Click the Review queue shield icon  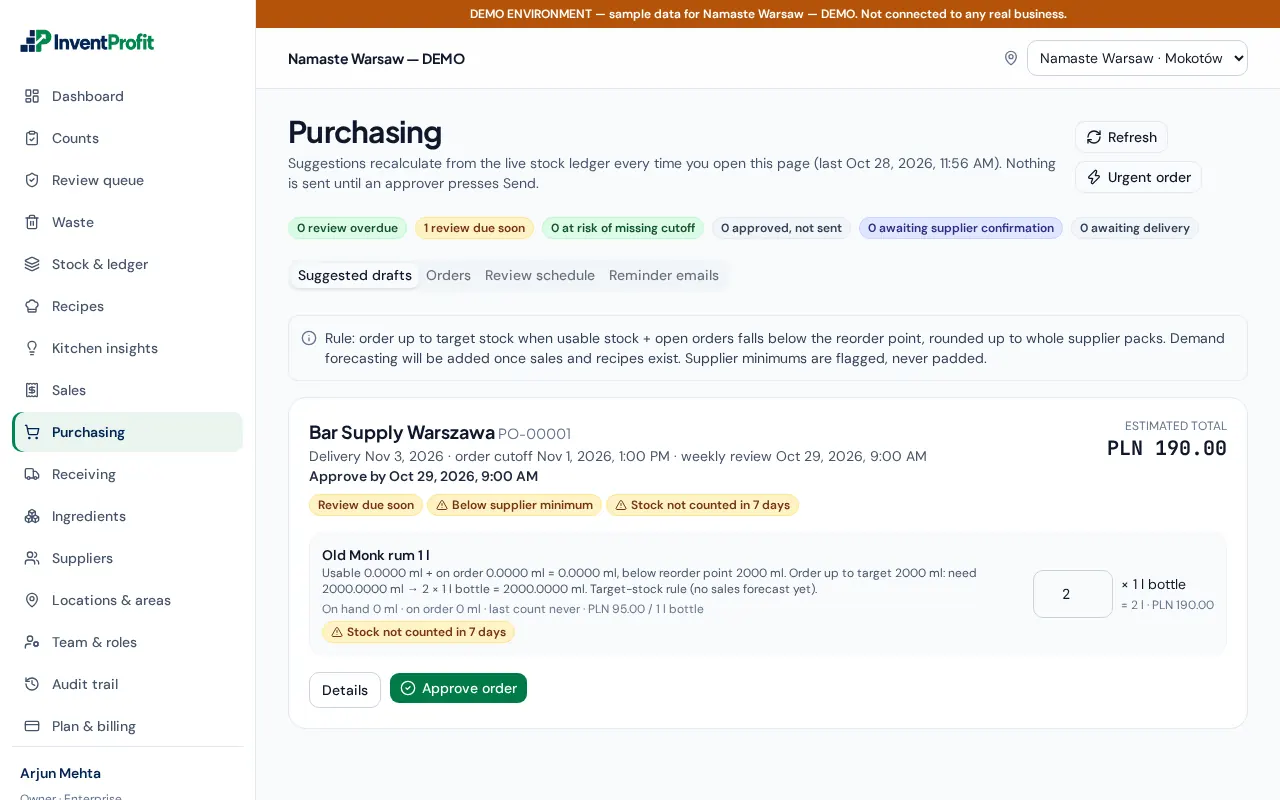coord(32,180)
